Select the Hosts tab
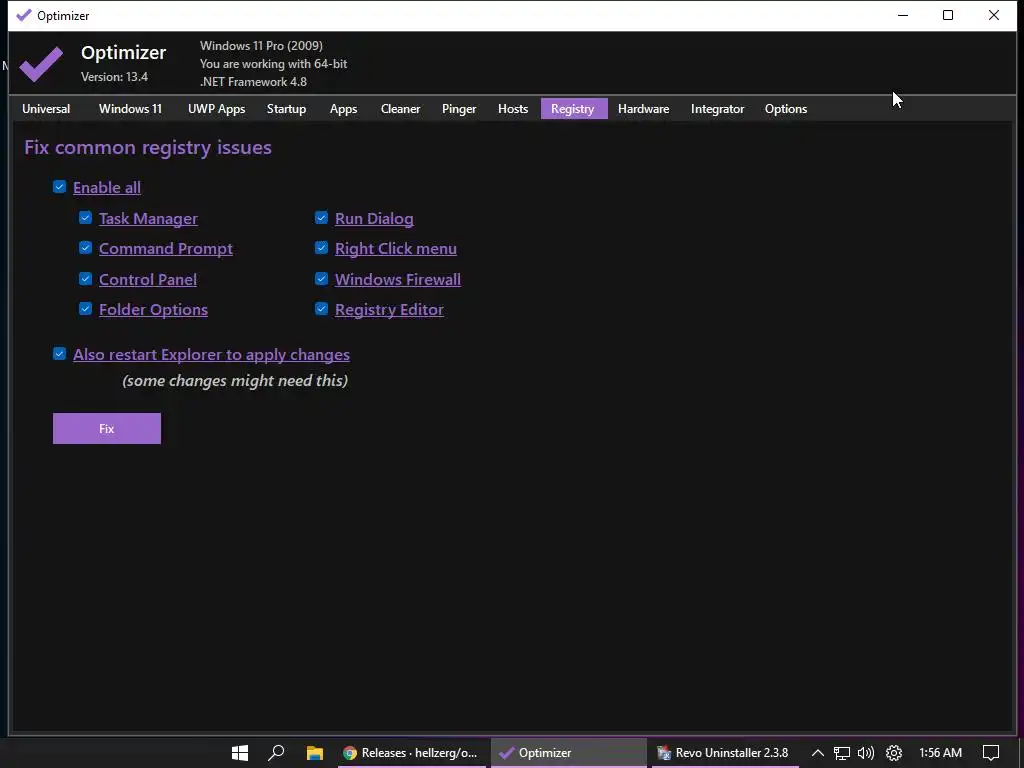The width and height of the screenshot is (1024, 768). [x=513, y=109]
